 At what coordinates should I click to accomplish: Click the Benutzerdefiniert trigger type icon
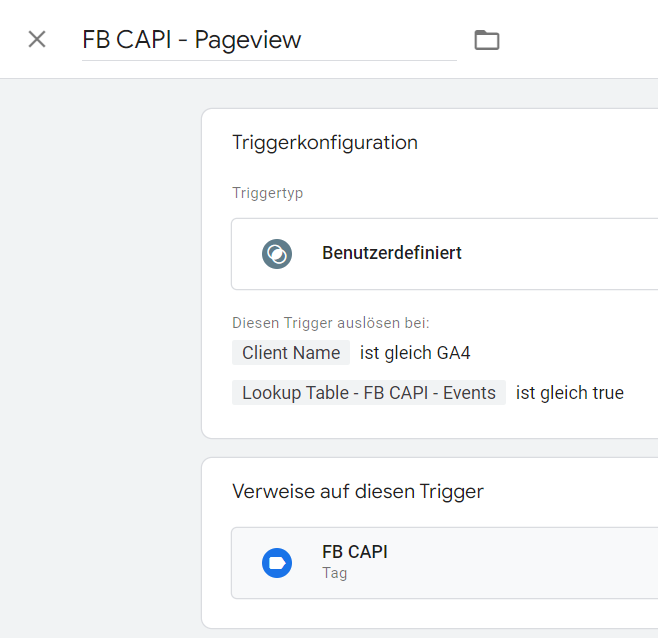(x=276, y=254)
